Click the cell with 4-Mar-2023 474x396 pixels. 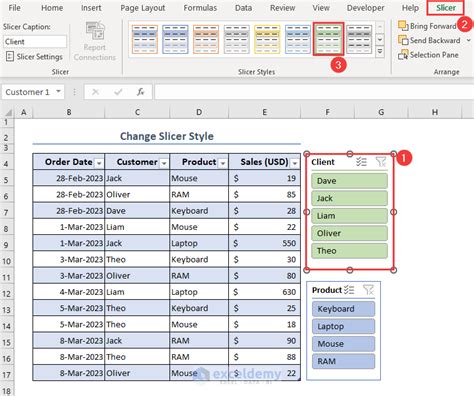pos(69,292)
